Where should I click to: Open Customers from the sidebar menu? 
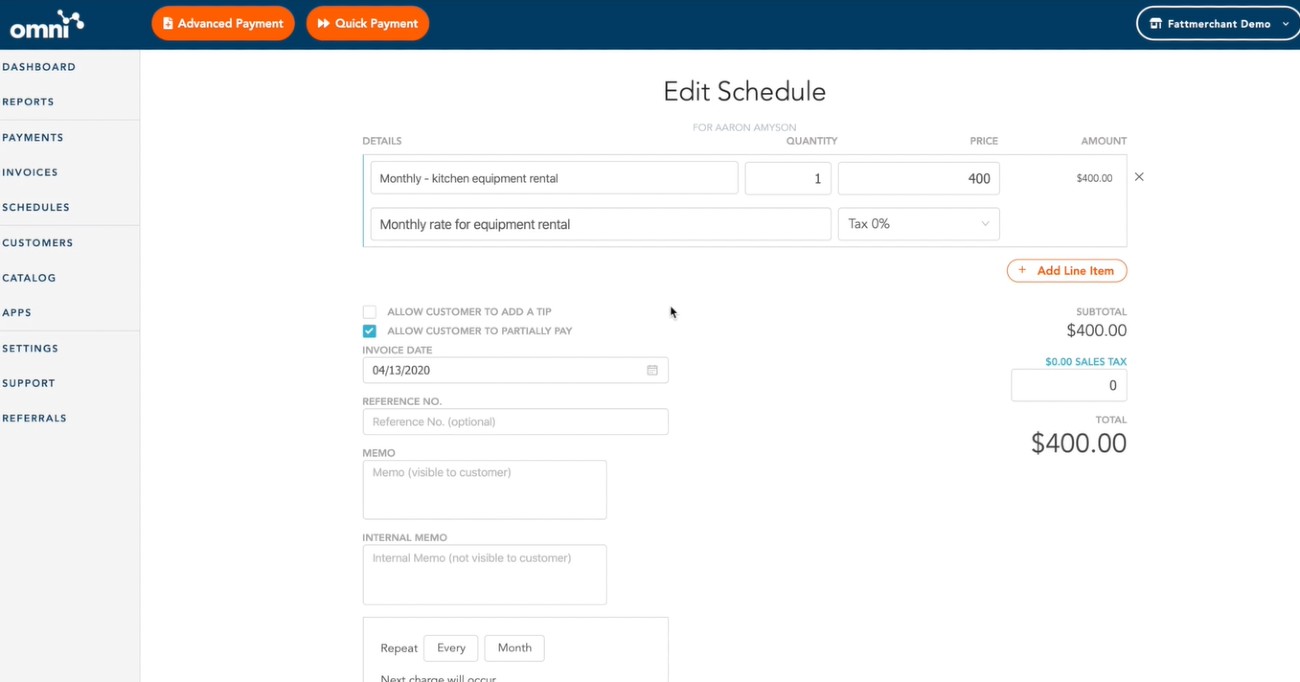pos(38,243)
